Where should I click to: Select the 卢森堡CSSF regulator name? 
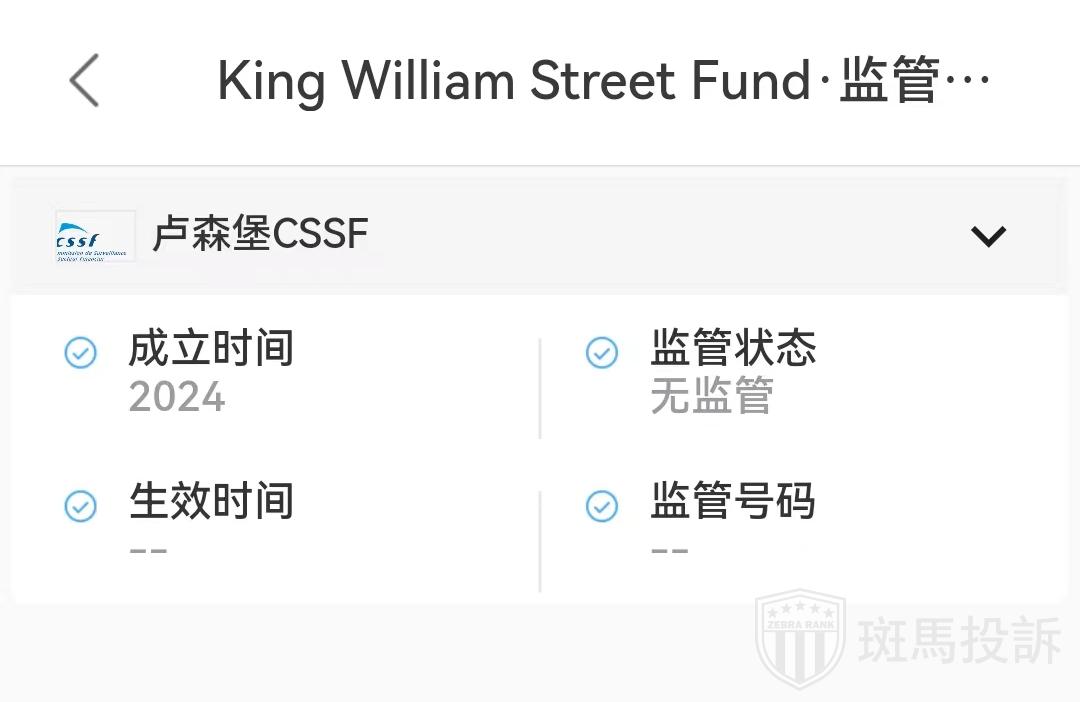point(260,235)
